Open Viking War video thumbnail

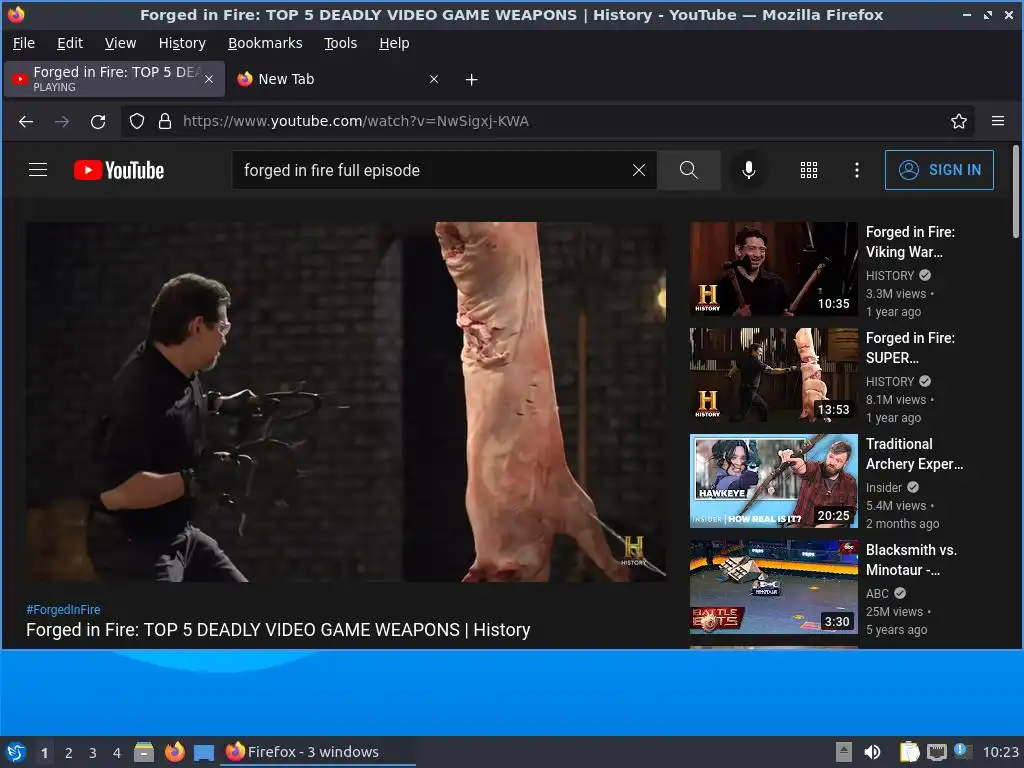774,269
